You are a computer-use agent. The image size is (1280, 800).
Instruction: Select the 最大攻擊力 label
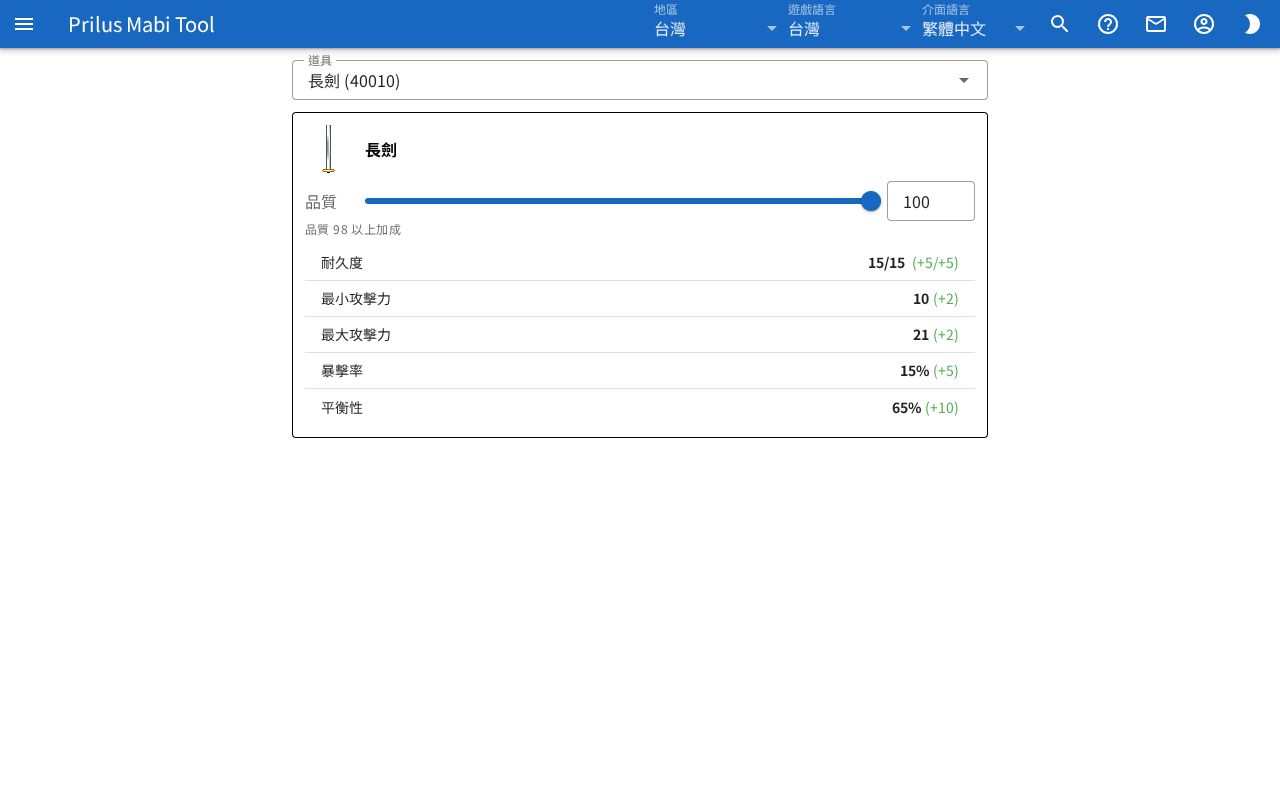click(x=356, y=335)
